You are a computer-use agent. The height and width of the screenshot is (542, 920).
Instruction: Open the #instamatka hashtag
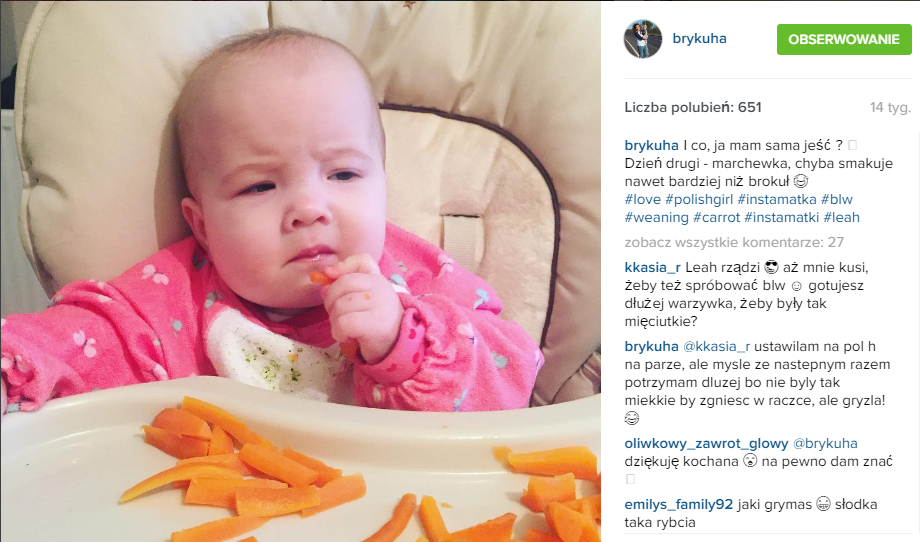point(777,199)
